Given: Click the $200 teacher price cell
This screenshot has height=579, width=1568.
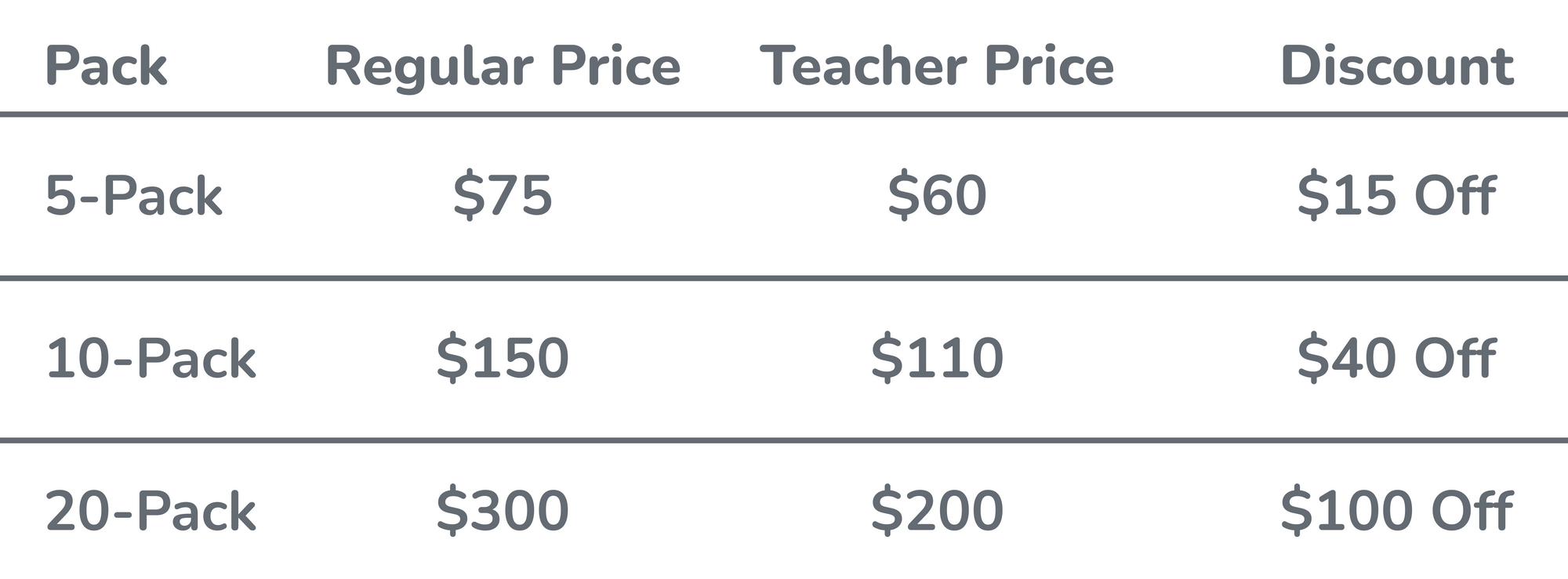Looking at the screenshot, I should click(937, 512).
